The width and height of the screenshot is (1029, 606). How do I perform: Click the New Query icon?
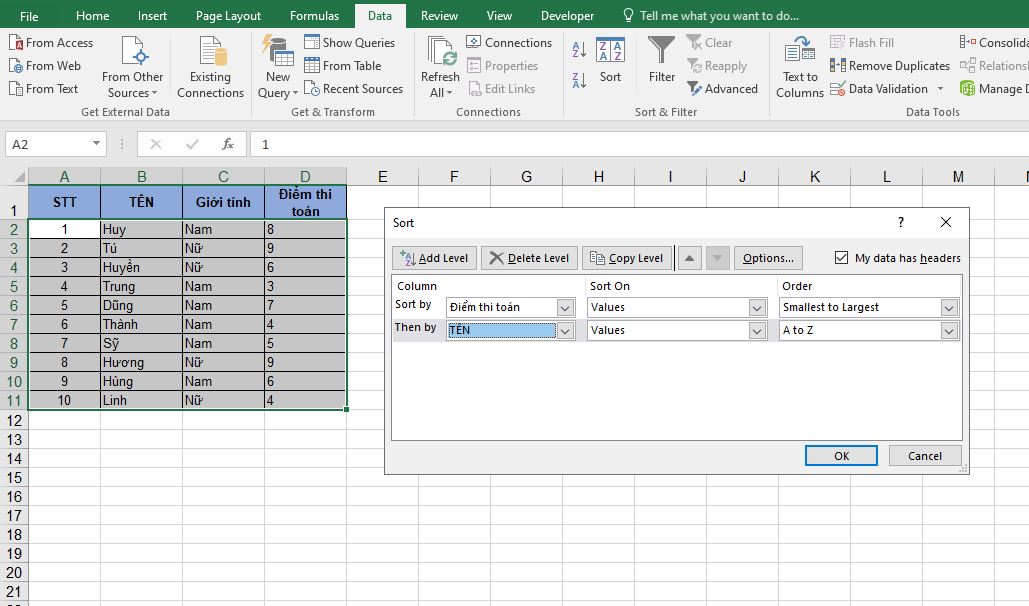click(x=278, y=66)
